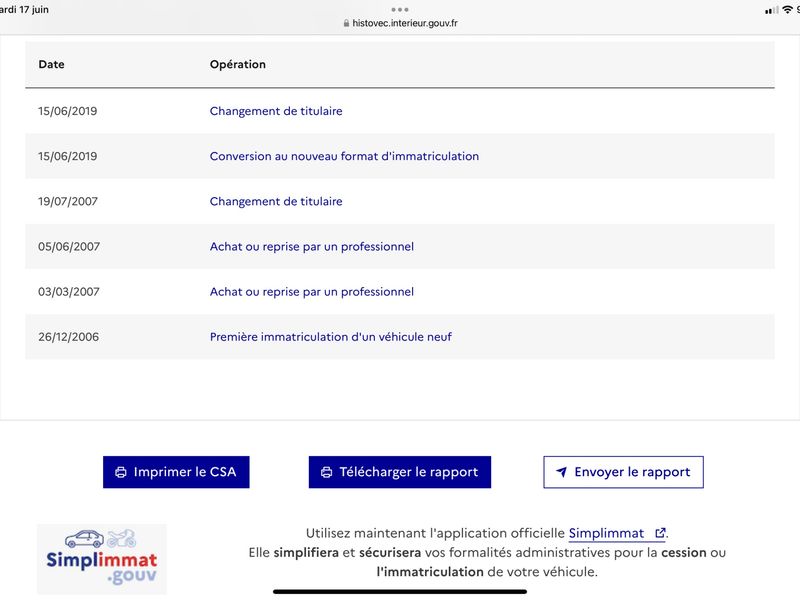Click the printer icon in Télécharger le rapport

point(327,472)
